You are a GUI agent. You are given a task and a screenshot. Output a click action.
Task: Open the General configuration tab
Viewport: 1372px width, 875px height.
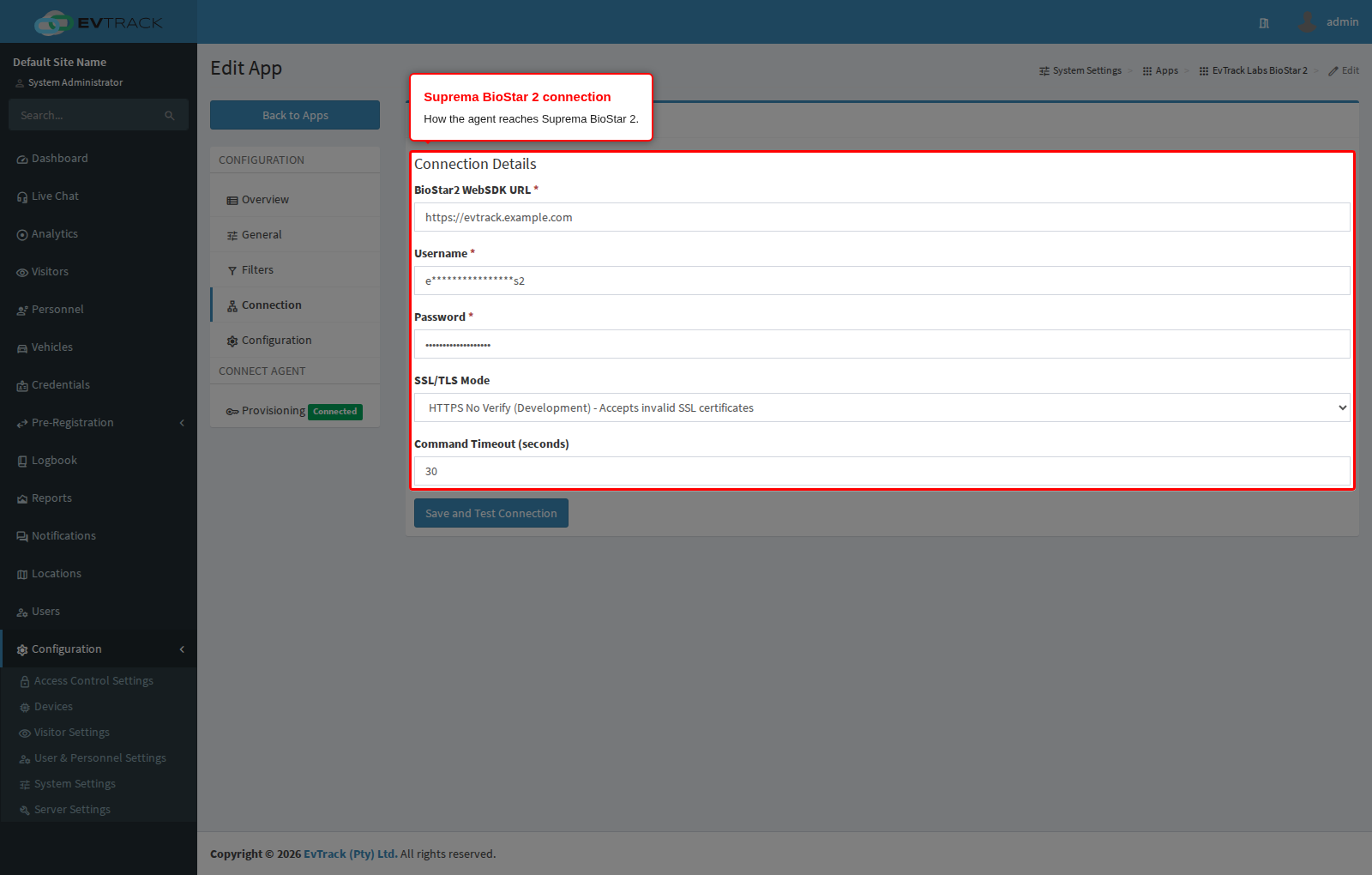coord(295,235)
